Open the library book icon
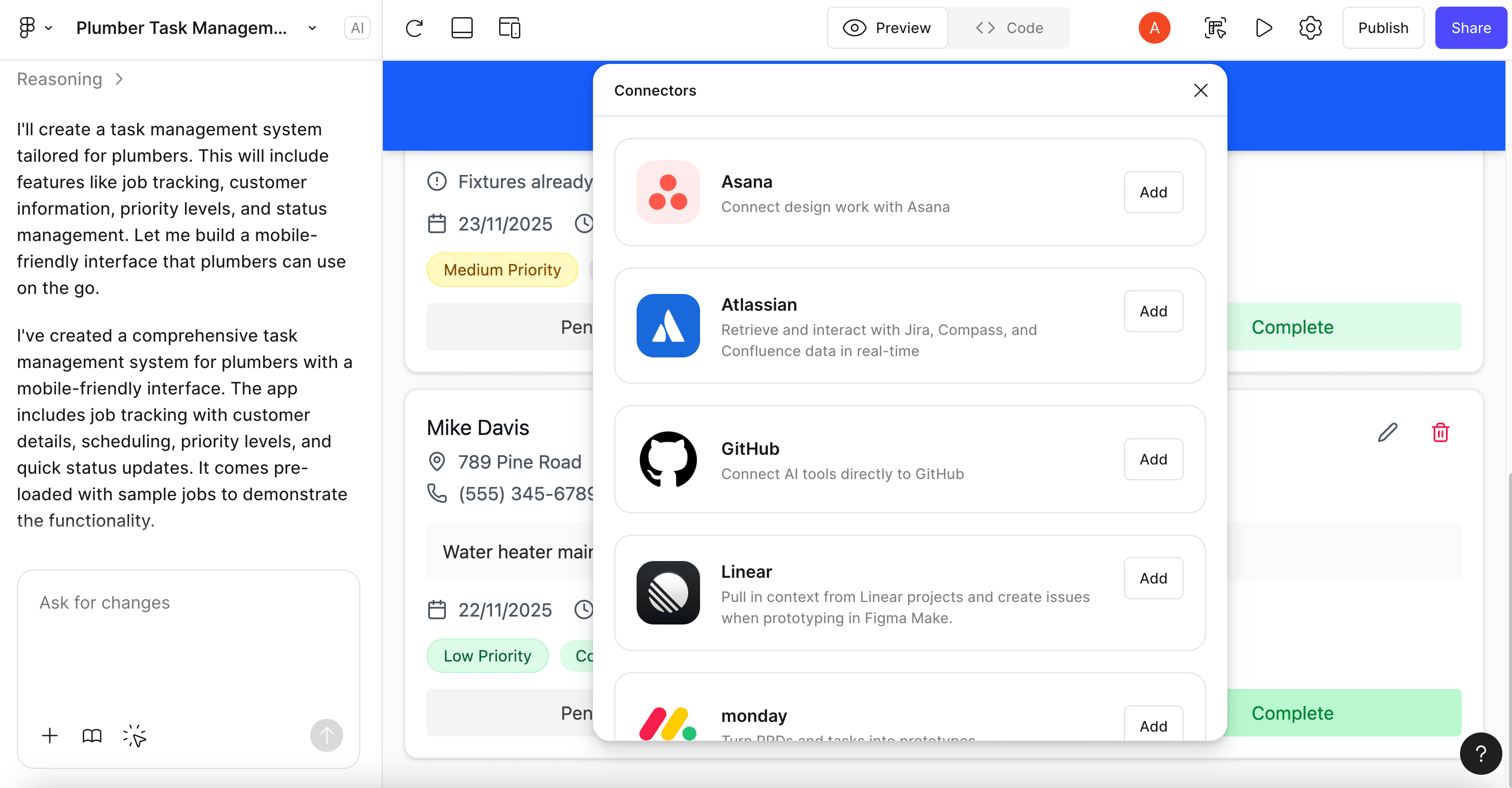Viewport: 1512px width, 788px height. pyautogui.click(x=92, y=735)
